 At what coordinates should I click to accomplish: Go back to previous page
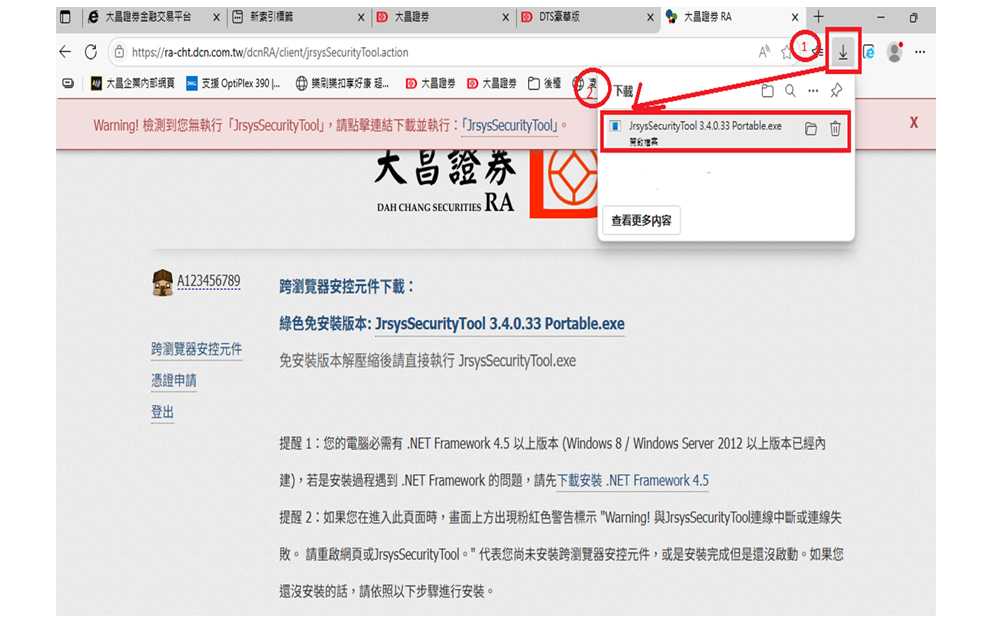click(x=66, y=52)
